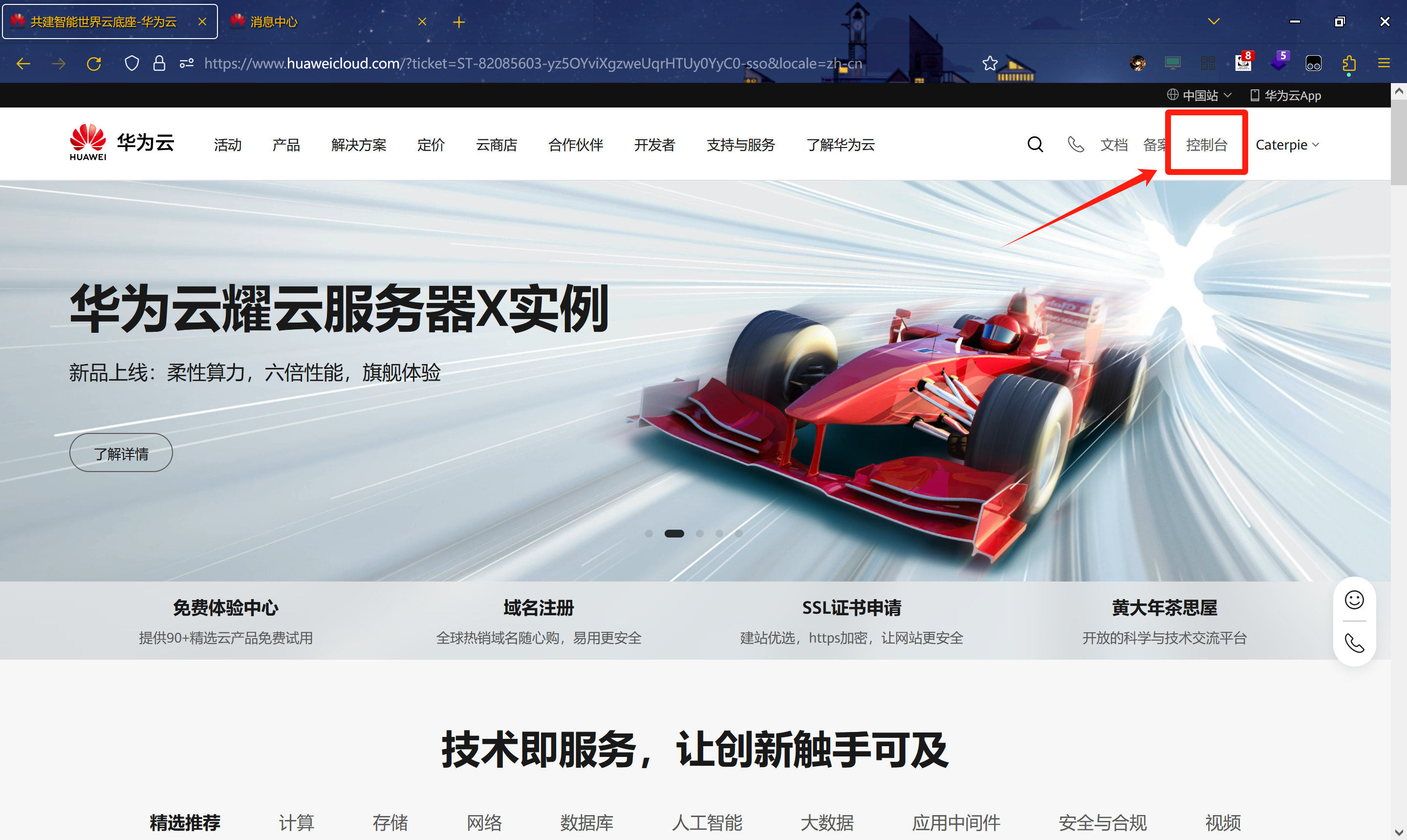The image size is (1407, 840).
Task: Open a new tab with plus icon
Action: pos(459,22)
